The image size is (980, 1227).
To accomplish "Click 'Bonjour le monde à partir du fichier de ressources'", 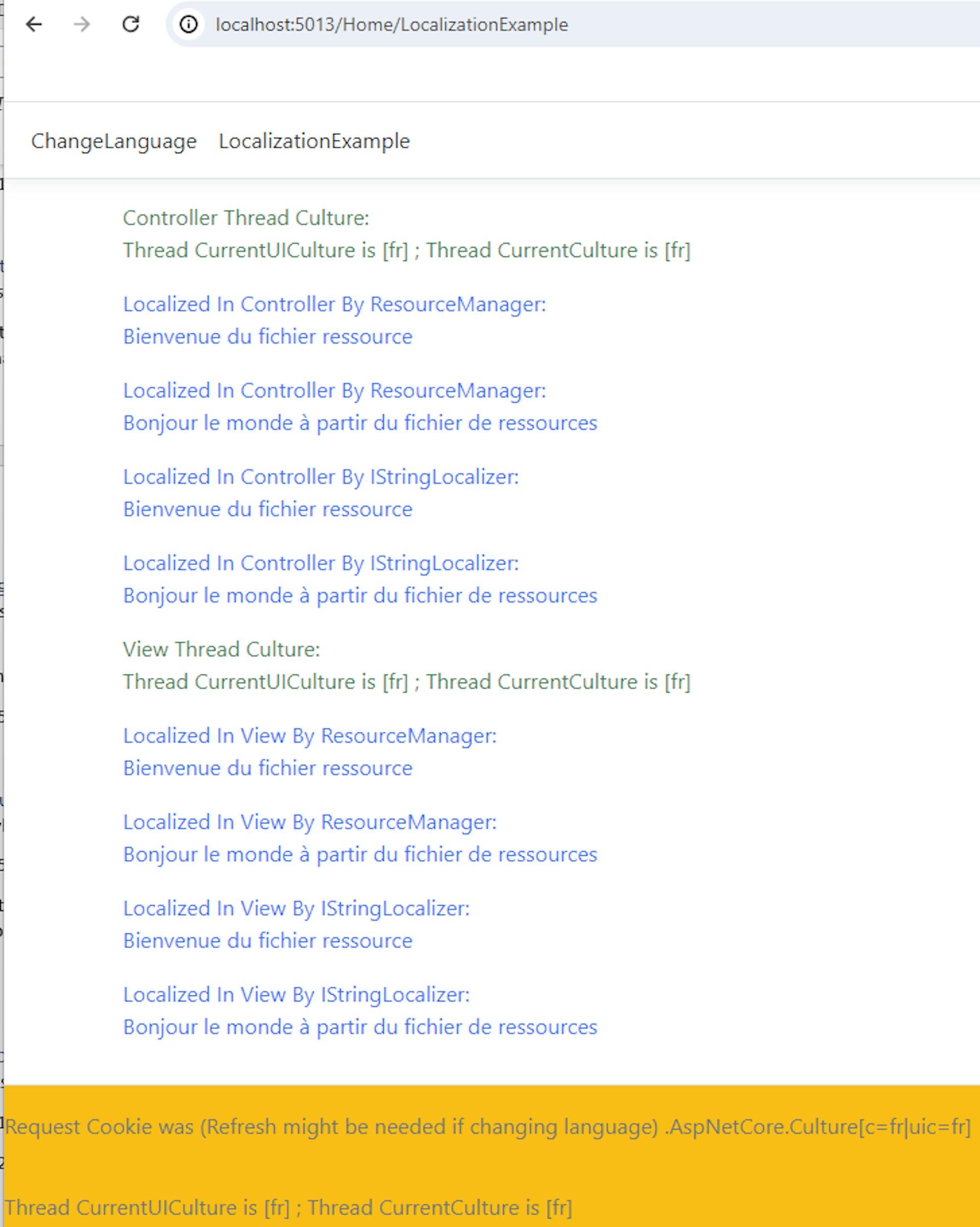I will click(x=360, y=423).
